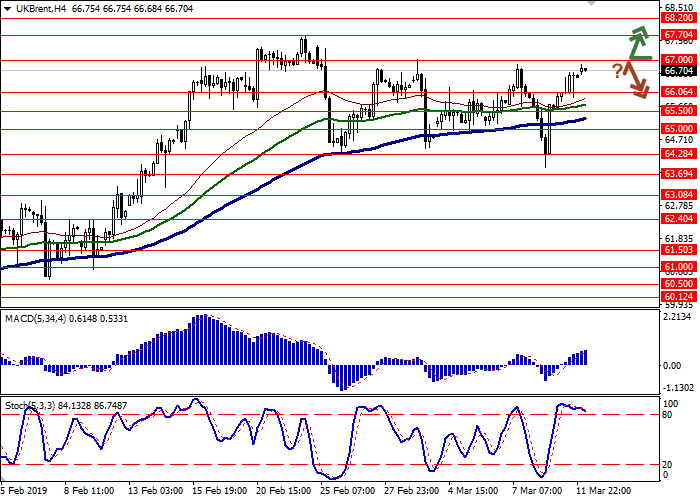Image resolution: width=700 pixels, height=500 pixels.
Task: Click the 25 Feb 07:00 date label
Action: click(347, 492)
